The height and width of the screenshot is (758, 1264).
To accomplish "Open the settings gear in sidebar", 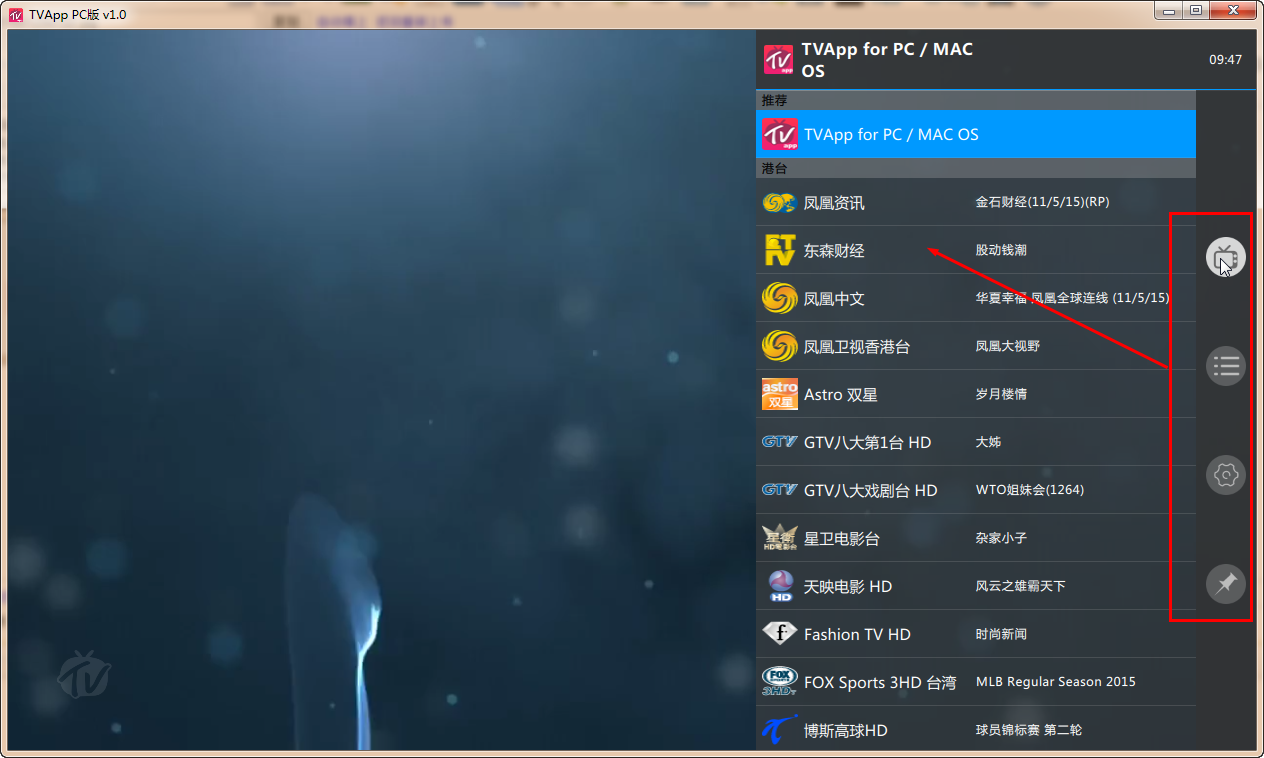I will point(1226,475).
